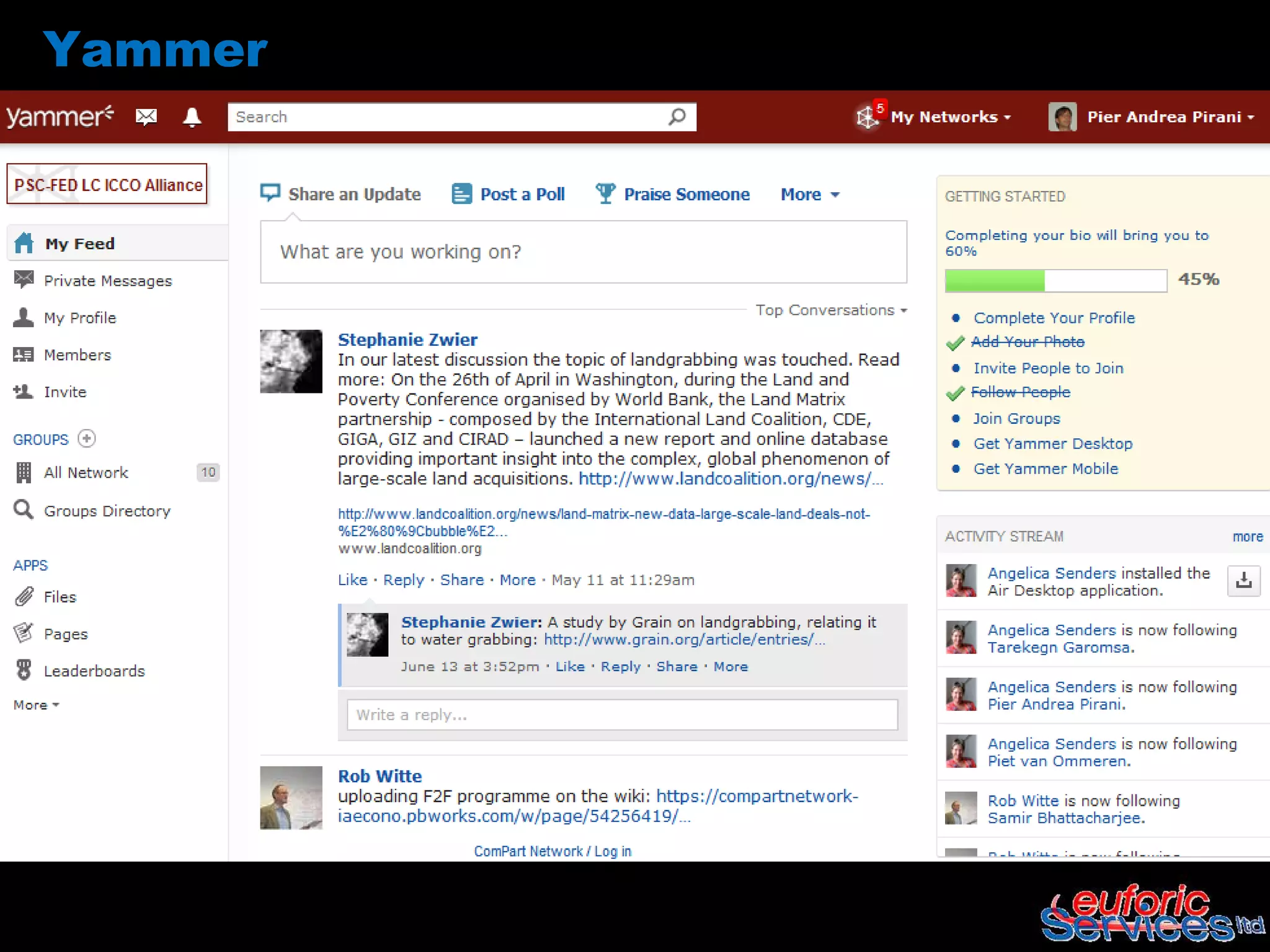Viewport: 1270px width, 952px height.
Task: Like Stephanie Zwier's May 11 post
Action: pos(352,580)
